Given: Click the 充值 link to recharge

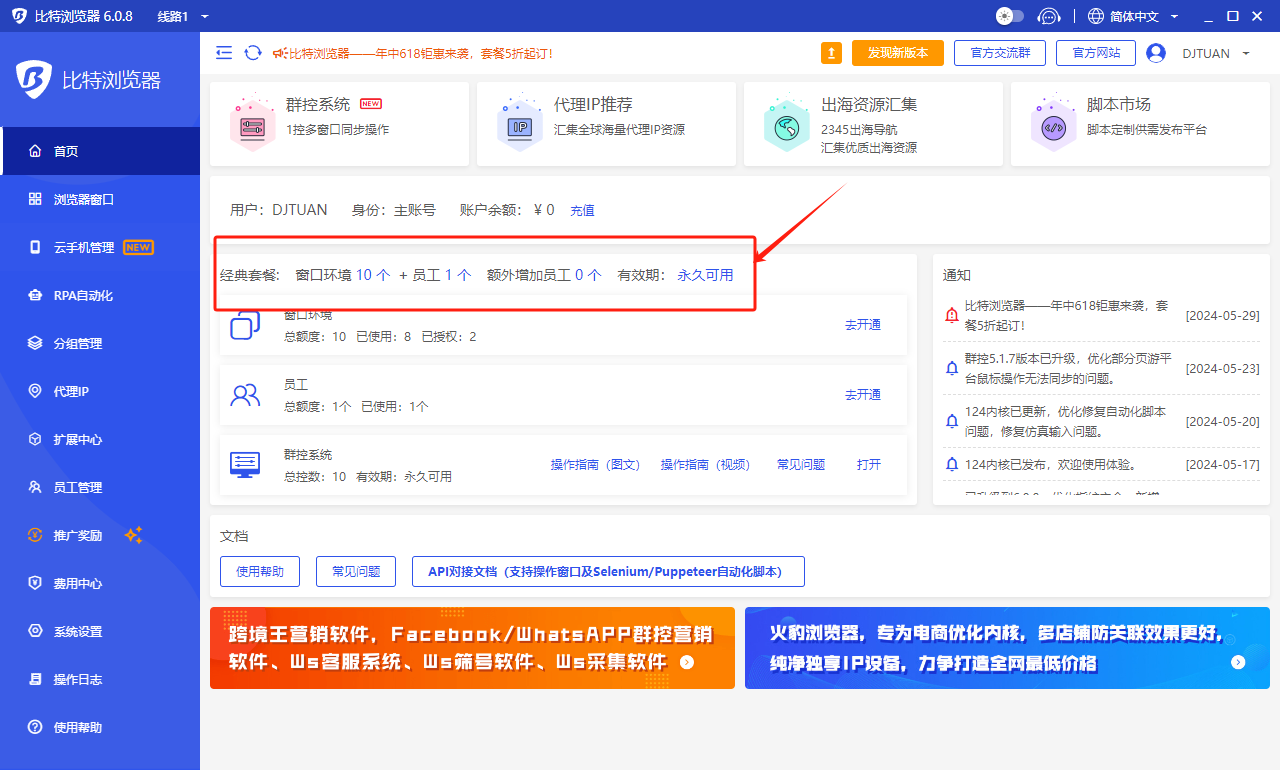Looking at the screenshot, I should [x=582, y=210].
